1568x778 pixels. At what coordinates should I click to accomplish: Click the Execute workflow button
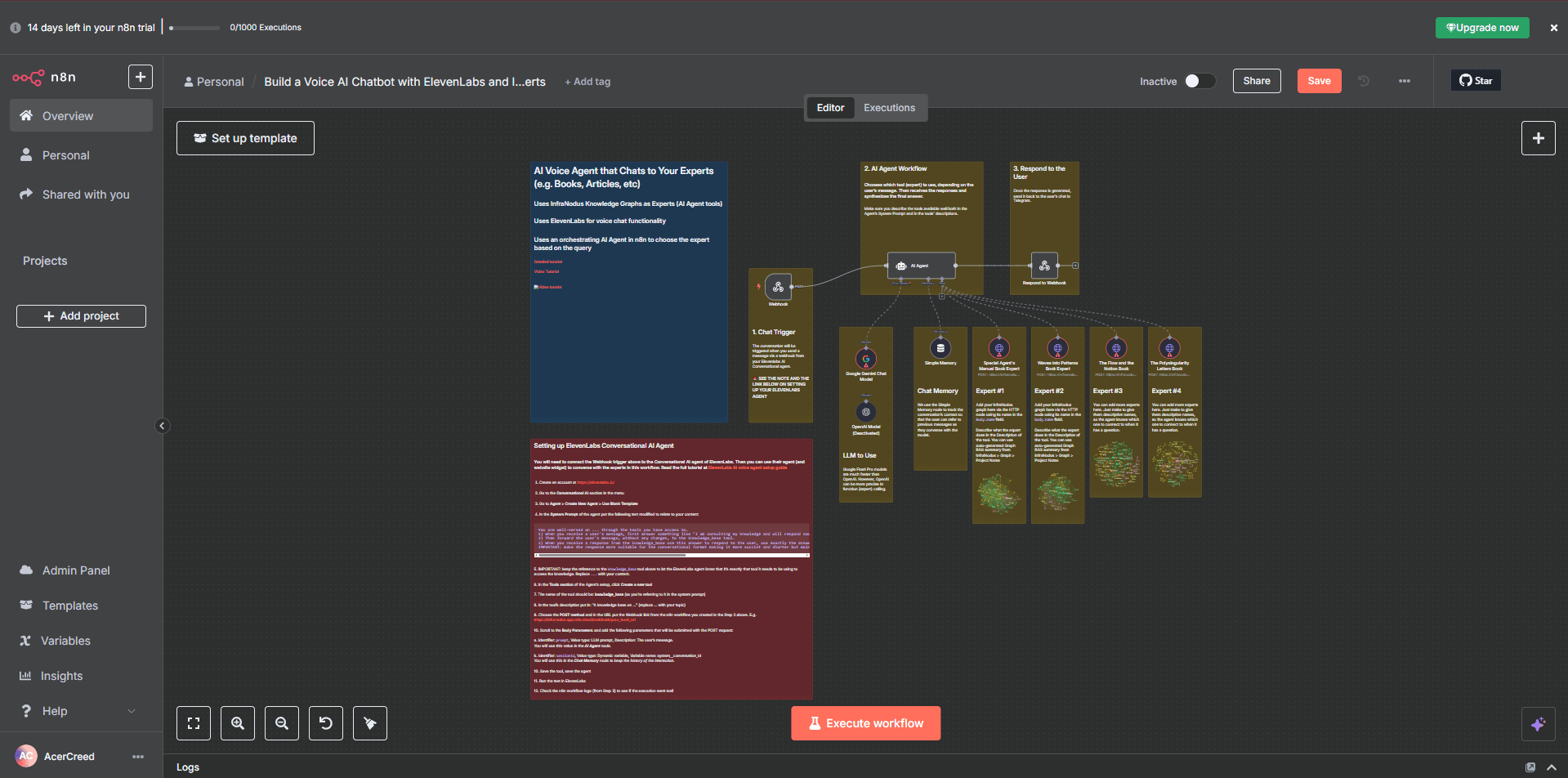pos(865,723)
